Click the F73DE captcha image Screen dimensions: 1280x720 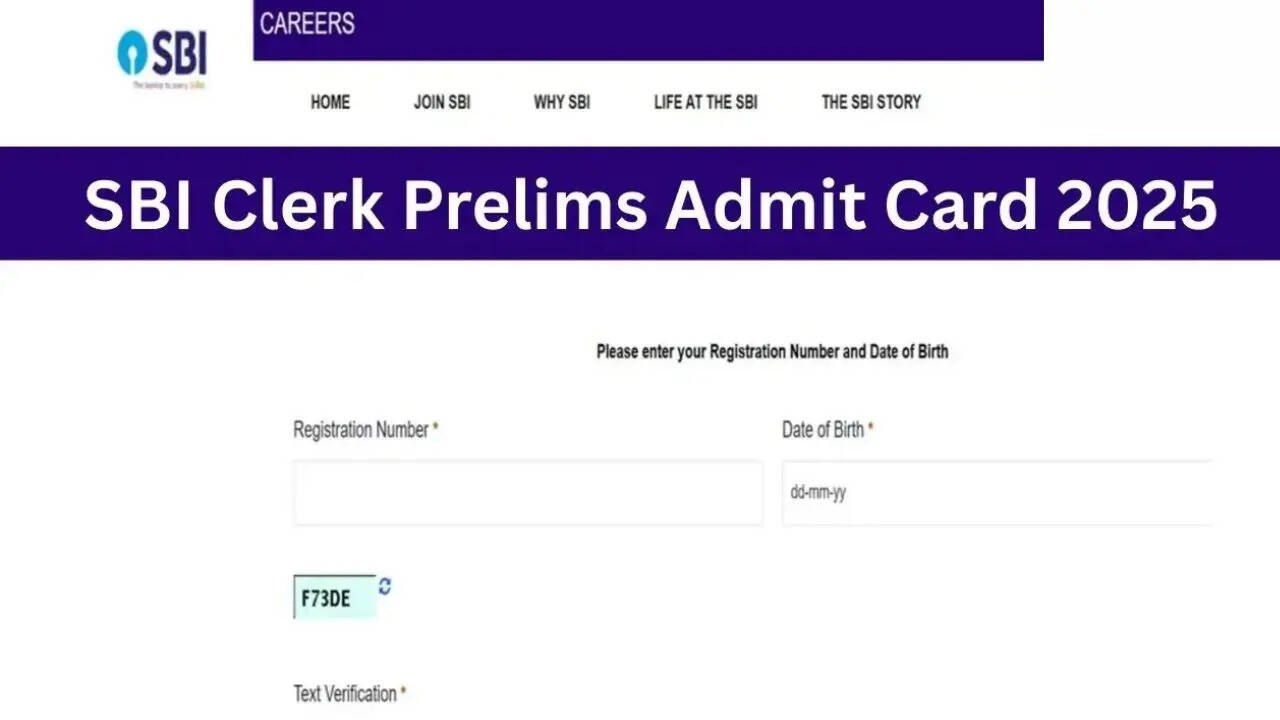point(334,598)
